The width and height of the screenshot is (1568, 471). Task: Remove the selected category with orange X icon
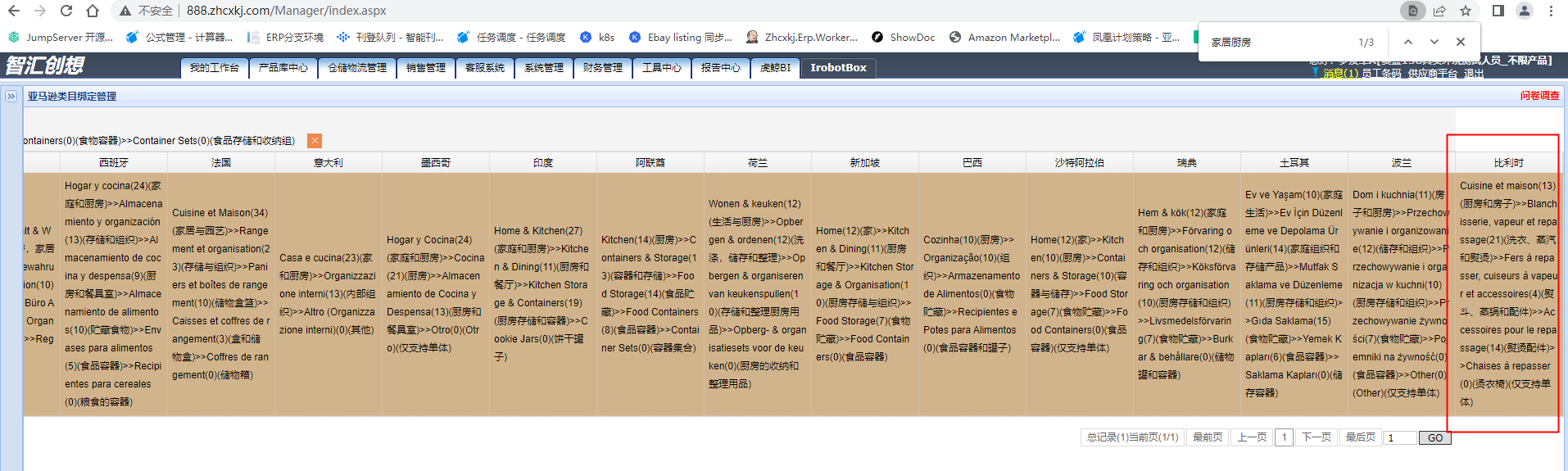[x=315, y=141]
